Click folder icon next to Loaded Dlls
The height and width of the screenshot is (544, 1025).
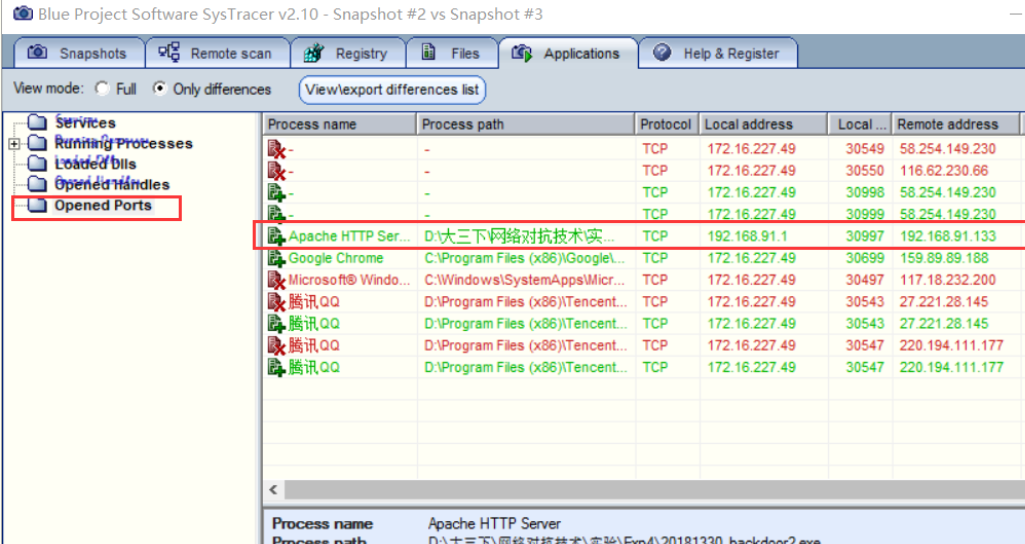pos(38,163)
